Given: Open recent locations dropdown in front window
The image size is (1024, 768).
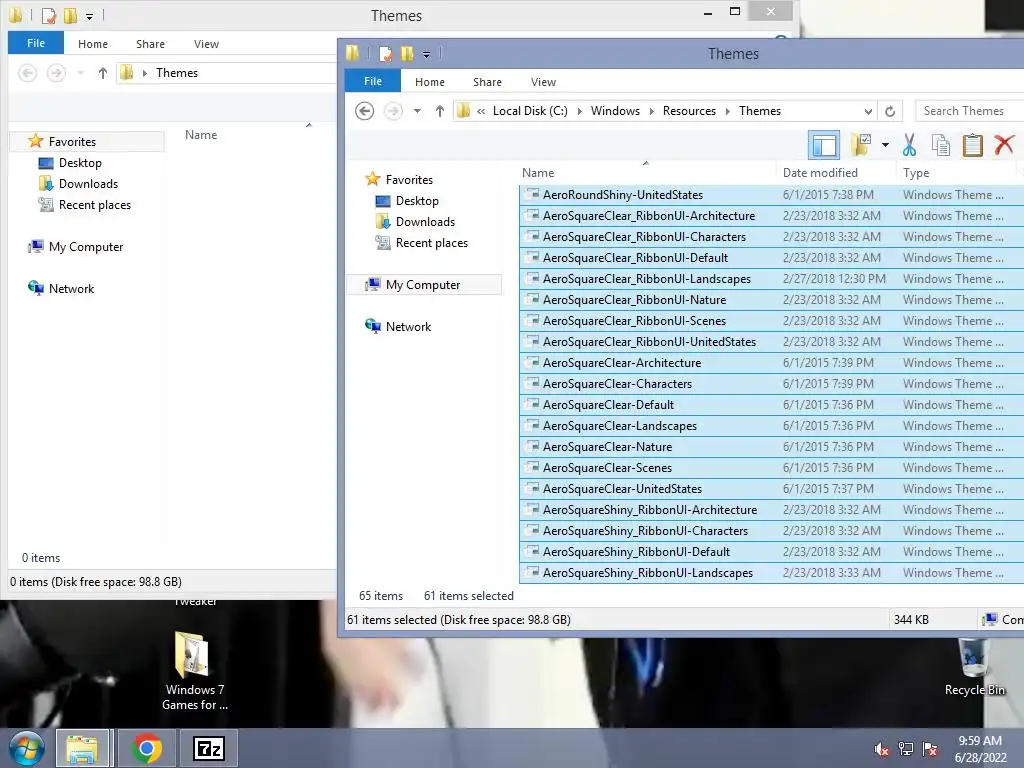Looking at the screenshot, I should pyautogui.click(x=417, y=111).
